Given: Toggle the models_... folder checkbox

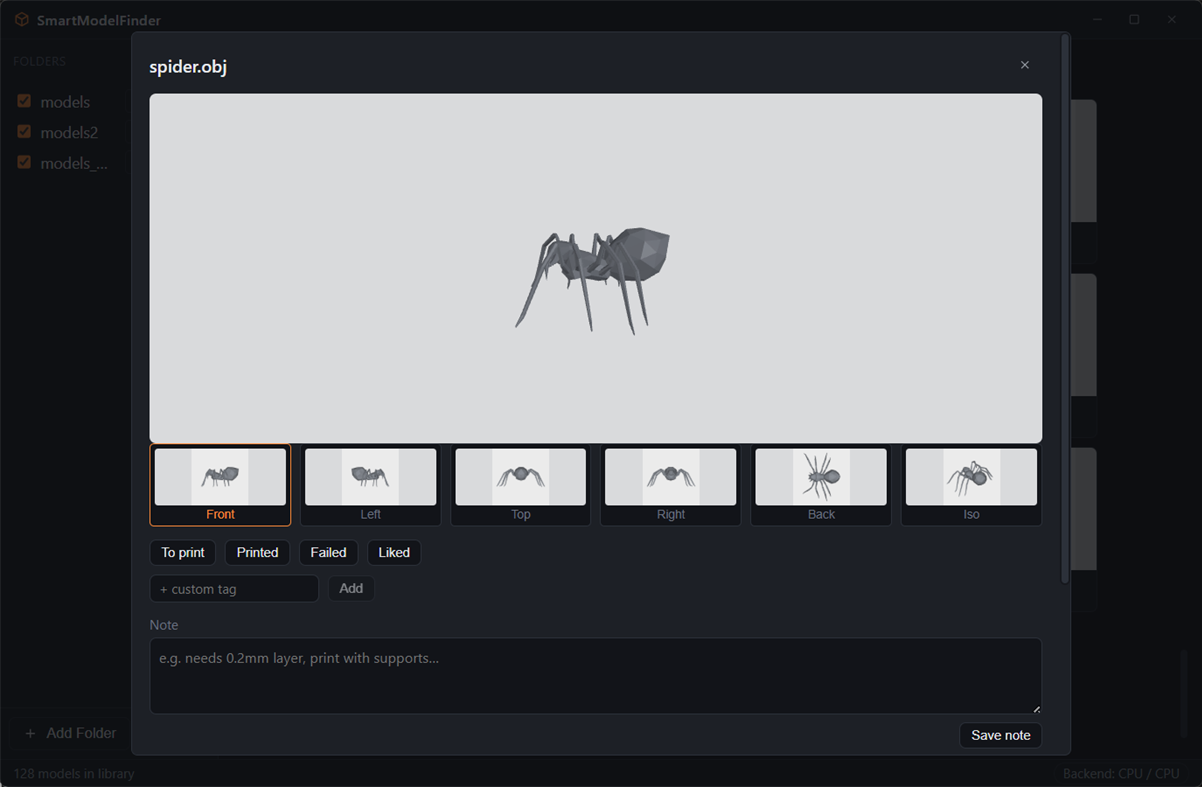Looking at the screenshot, I should (24, 162).
